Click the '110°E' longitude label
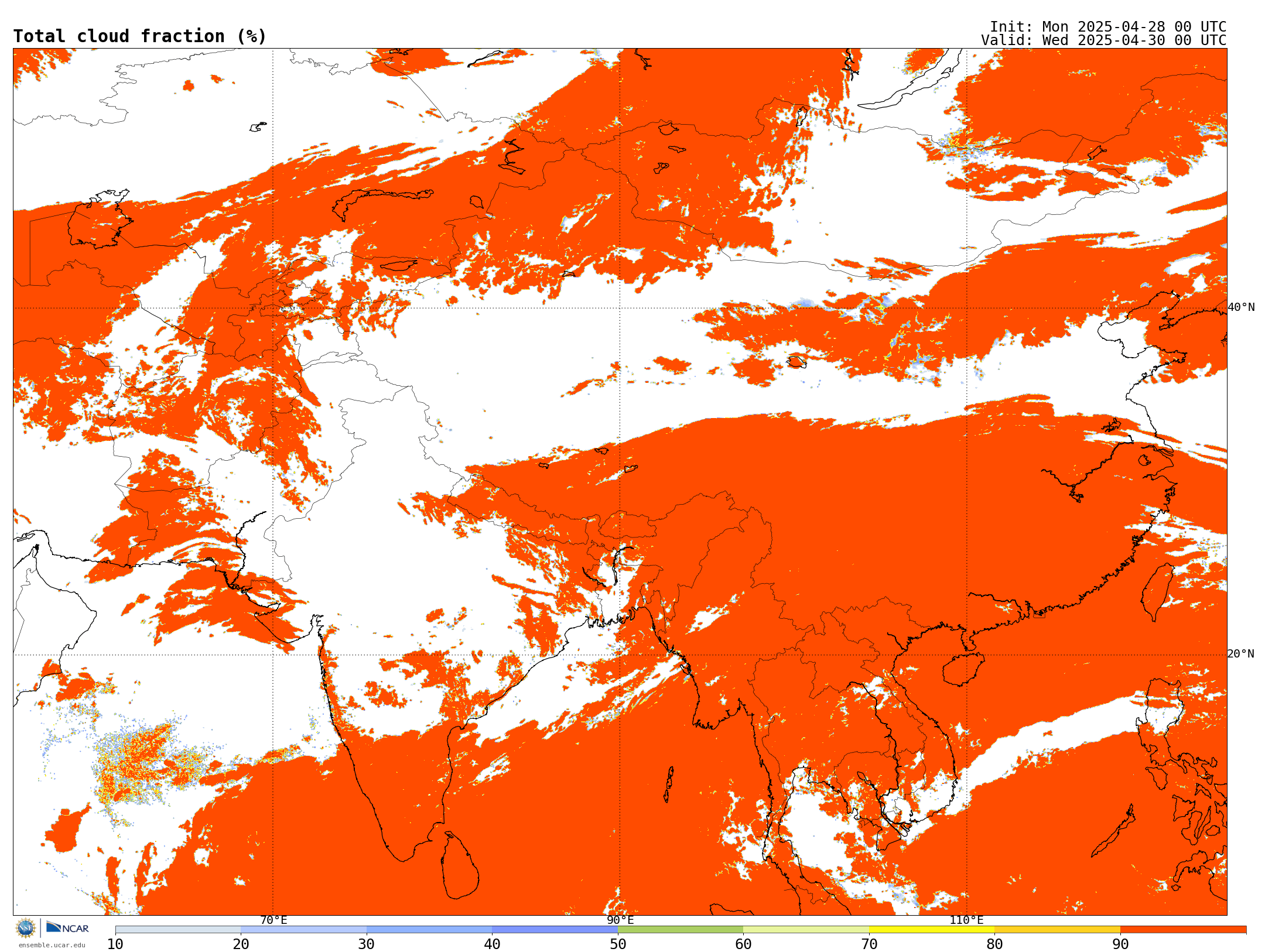1265x952 pixels. click(x=966, y=920)
